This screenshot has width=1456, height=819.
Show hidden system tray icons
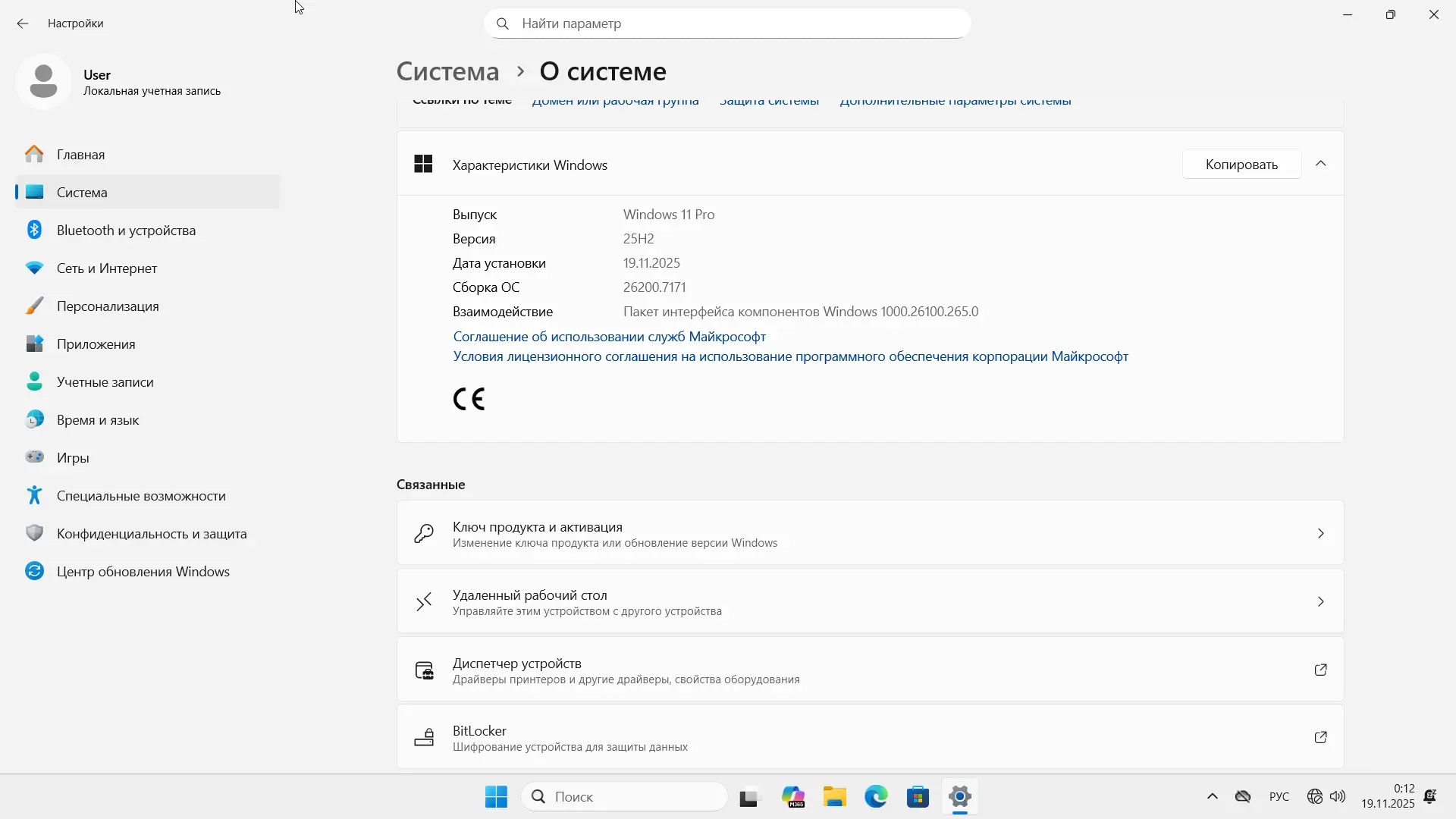pos(1212,796)
